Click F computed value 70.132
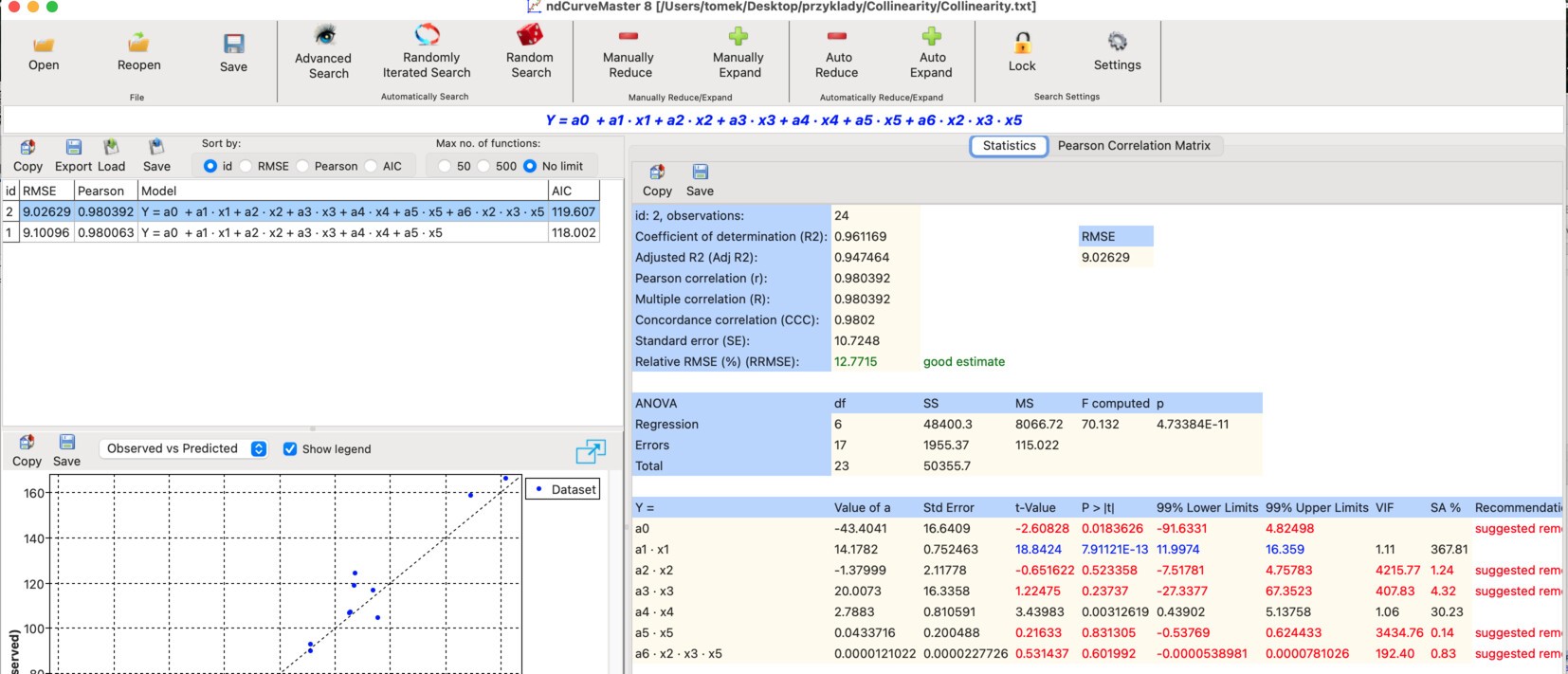 tap(1100, 424)
